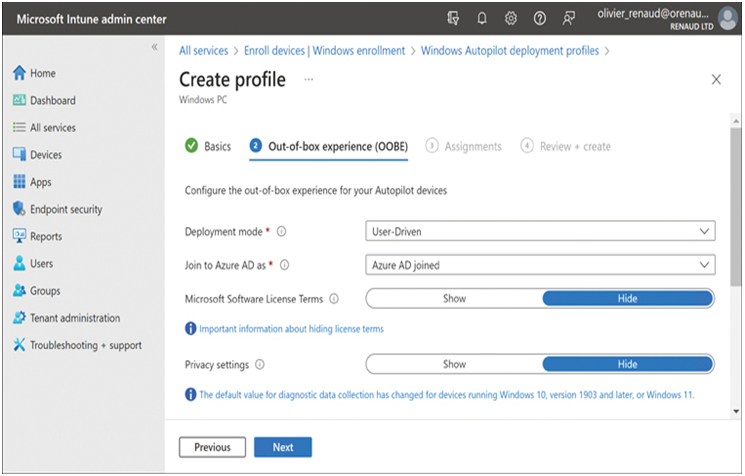Click the Apps grid icon
This screenshot has width=745, height=476.
(x=19, y=181)
